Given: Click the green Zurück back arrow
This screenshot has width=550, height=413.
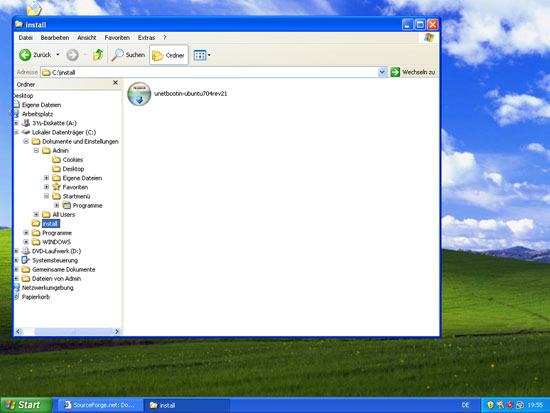Looking at the screenshot, I should click(25, 55).
